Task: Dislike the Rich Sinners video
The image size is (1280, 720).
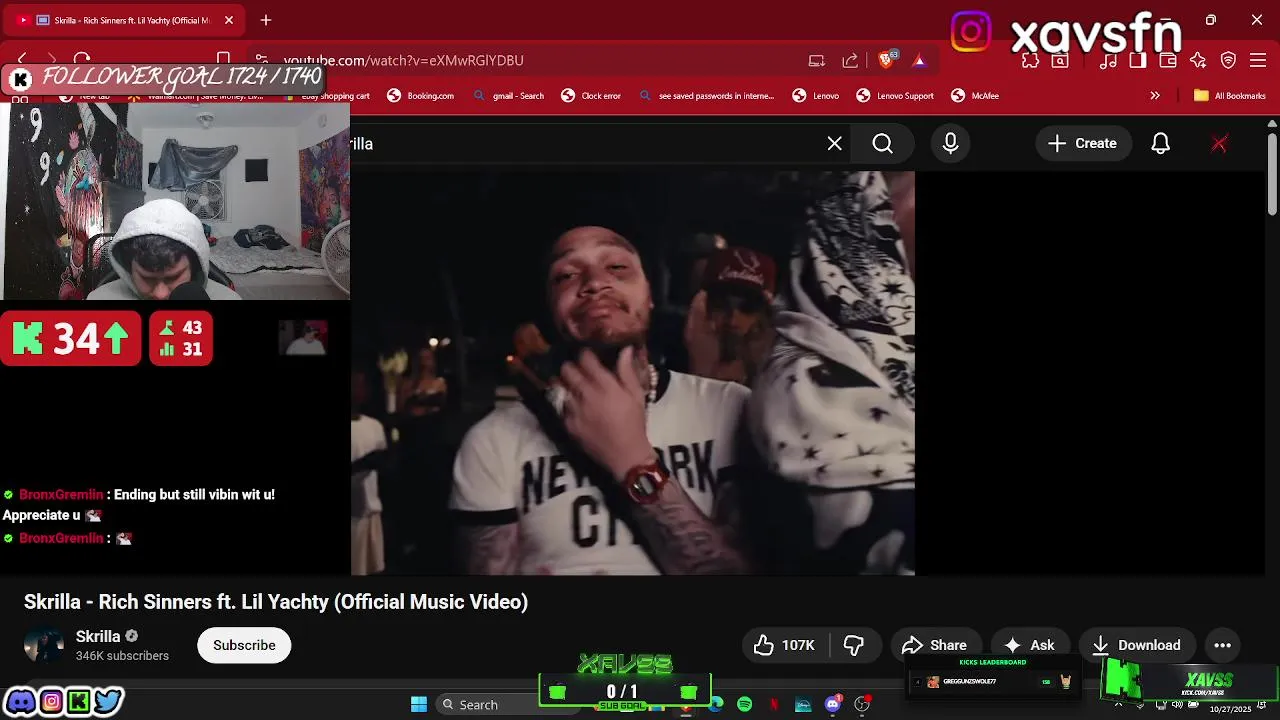Action: tap(854, 645)
